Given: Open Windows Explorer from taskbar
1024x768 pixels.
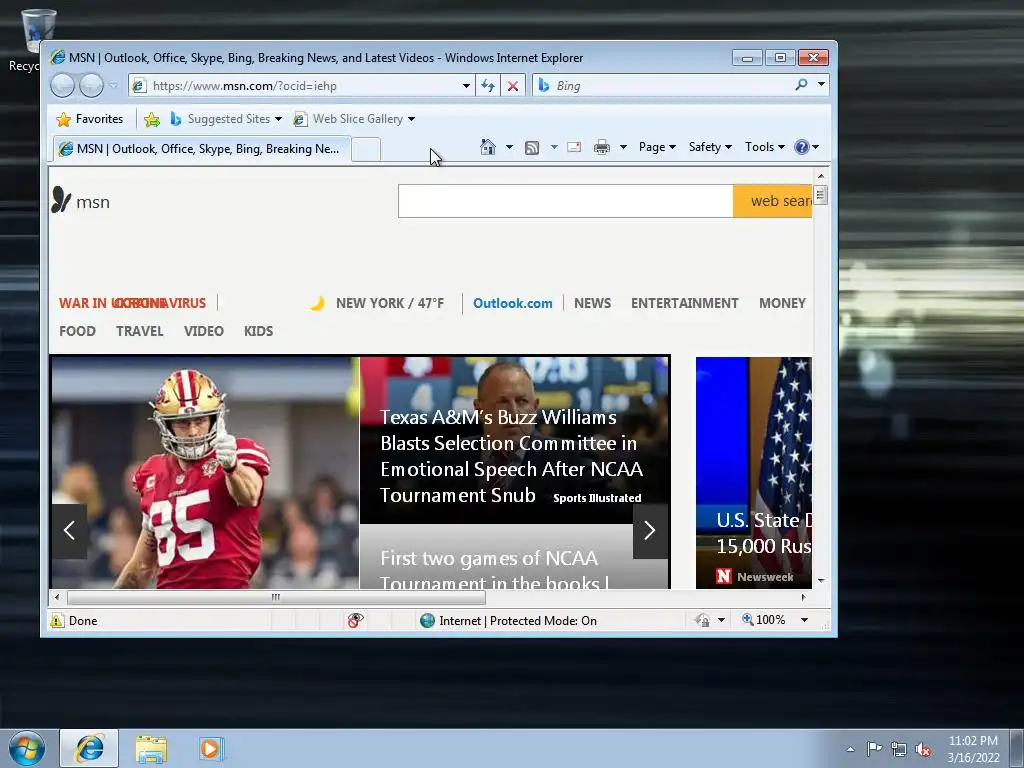Looking at the screenshot, I should point(151,748).
